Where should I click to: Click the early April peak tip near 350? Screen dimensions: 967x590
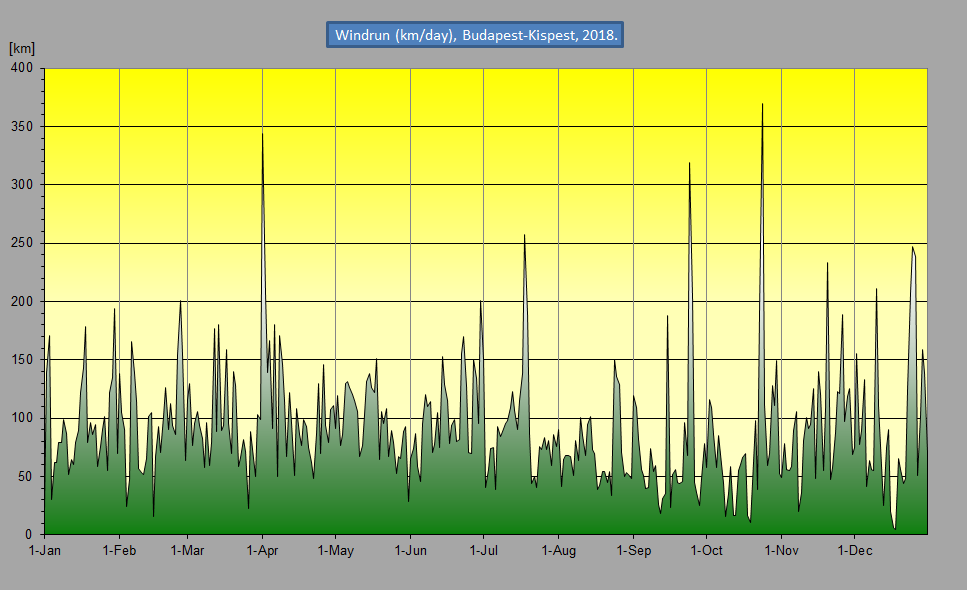[262, 132]
